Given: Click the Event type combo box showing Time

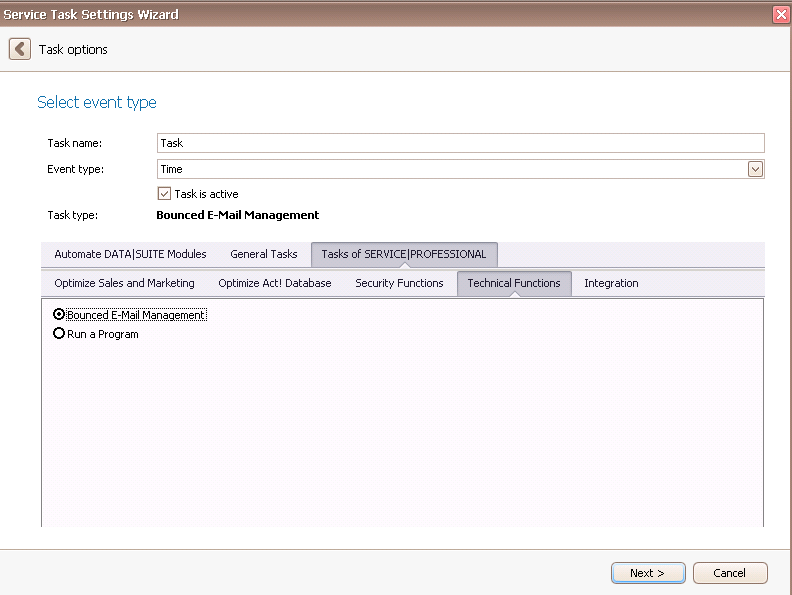Looking at the screenshot, I should (461, 169).
